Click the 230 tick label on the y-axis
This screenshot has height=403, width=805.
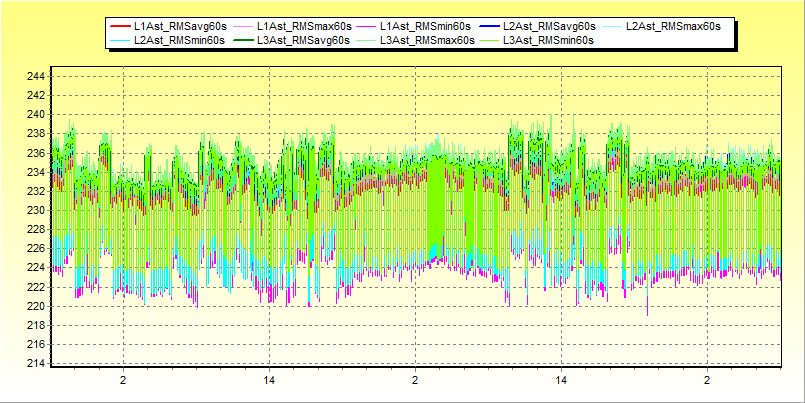(33, 210)
